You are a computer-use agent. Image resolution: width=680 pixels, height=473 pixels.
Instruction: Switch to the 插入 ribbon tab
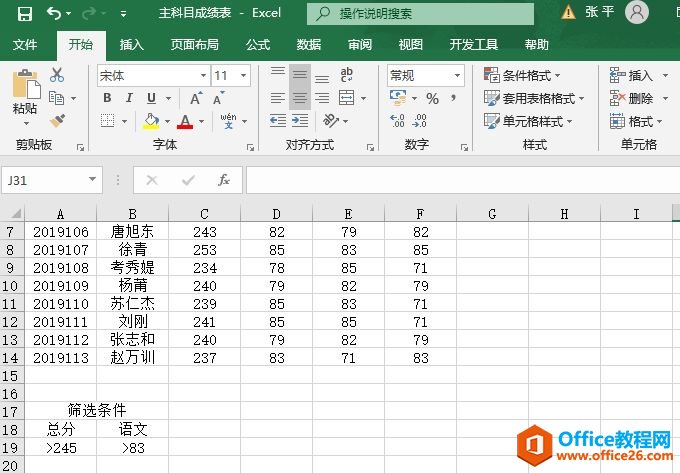click(x=131, y=45)
